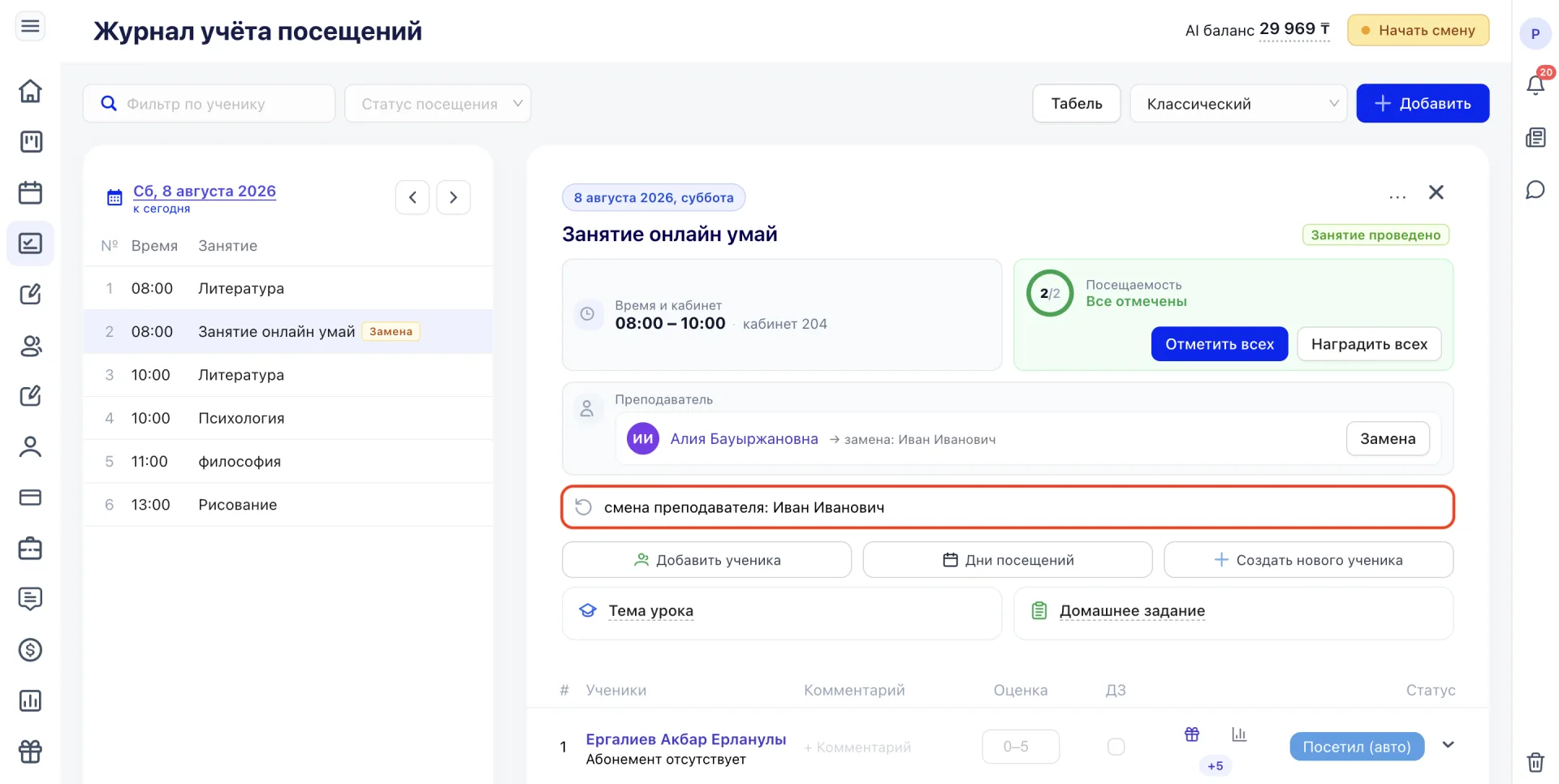Open statistics chart icon for Ергалиев Акбар
Screen dimensions: 1559x784
click(x=1239, y=734)
